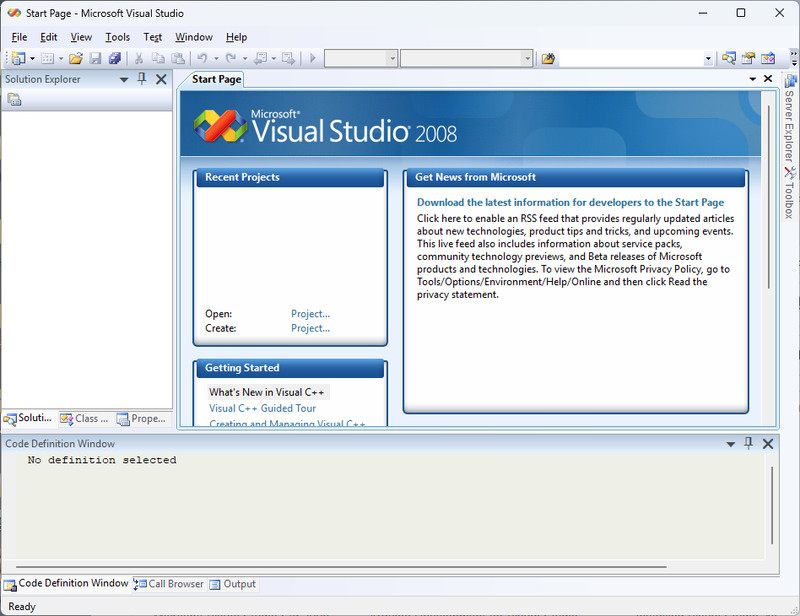Open the Undo history dropdown arrow

pos(216,58)
